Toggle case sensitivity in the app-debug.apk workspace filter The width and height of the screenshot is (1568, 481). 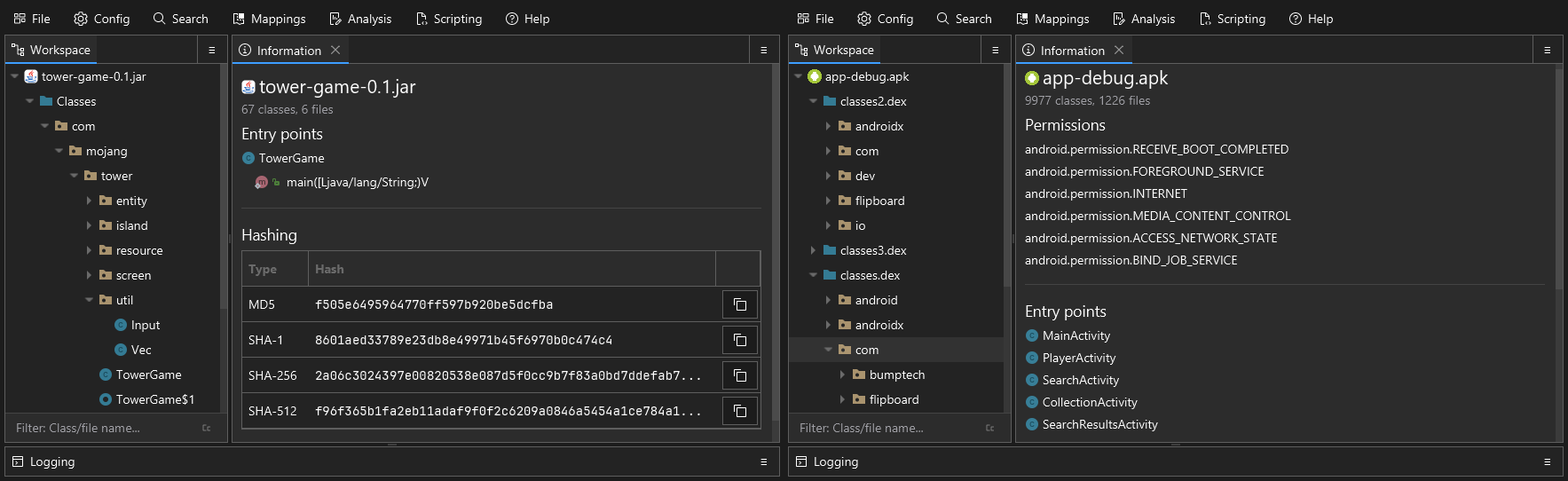[990, 428]
